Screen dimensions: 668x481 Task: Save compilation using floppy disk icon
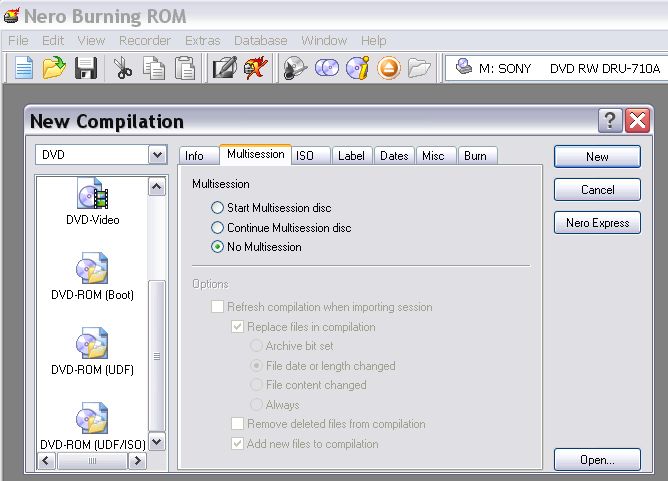(x=86, y=68)
